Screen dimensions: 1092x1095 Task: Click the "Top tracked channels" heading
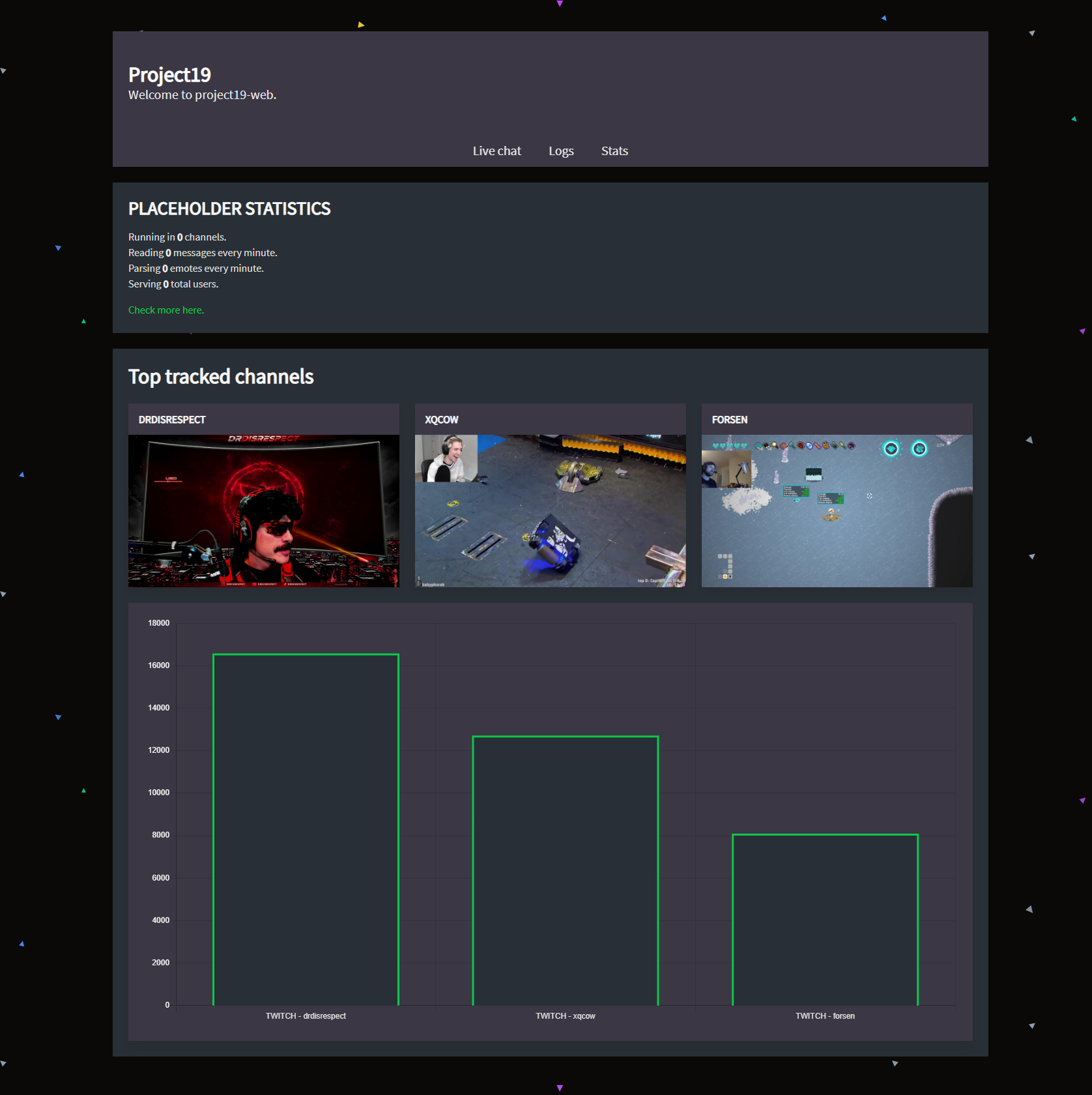[x=221, y=377]
